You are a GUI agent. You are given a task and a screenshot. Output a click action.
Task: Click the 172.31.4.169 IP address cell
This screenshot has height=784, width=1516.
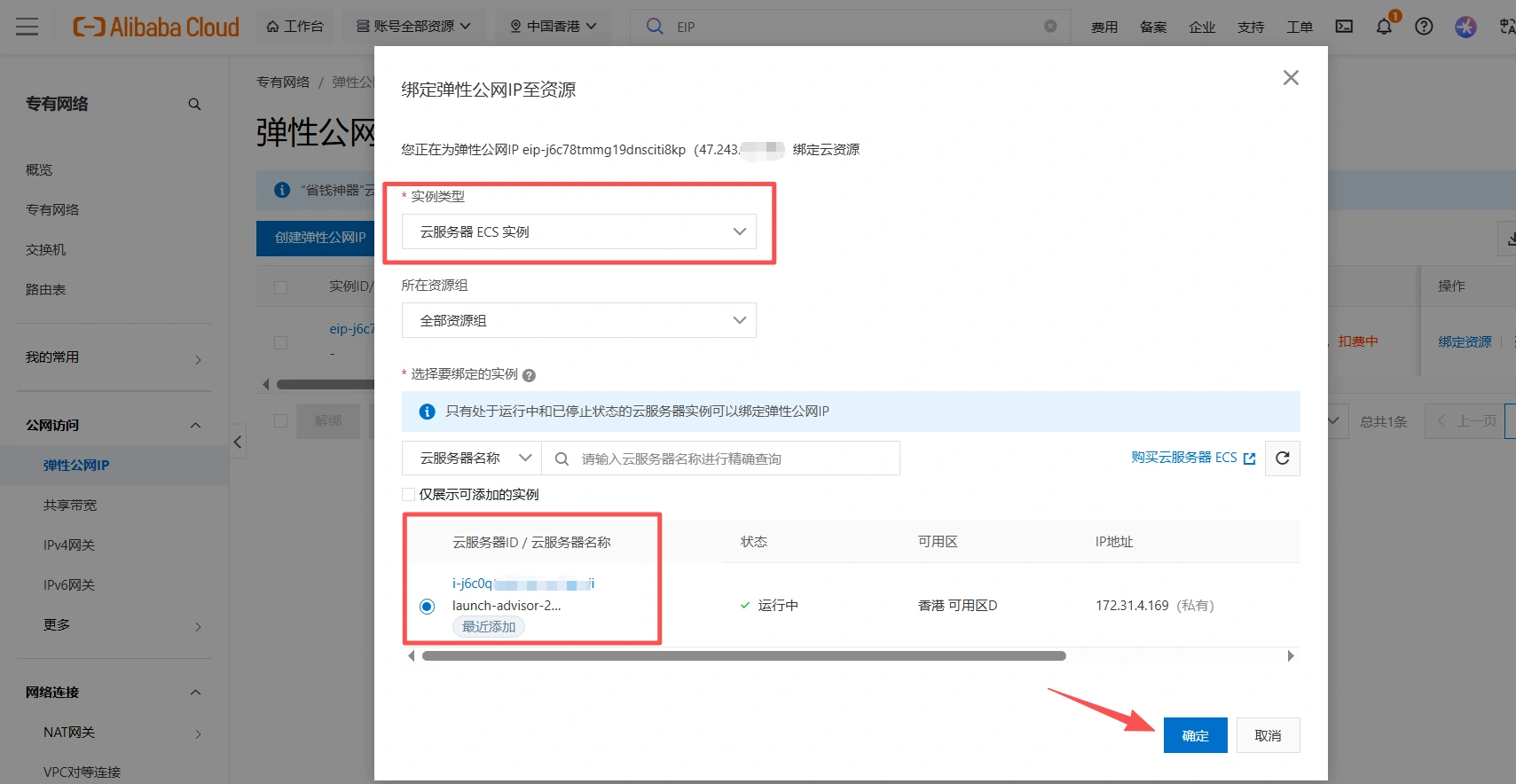click(1154, 606)
